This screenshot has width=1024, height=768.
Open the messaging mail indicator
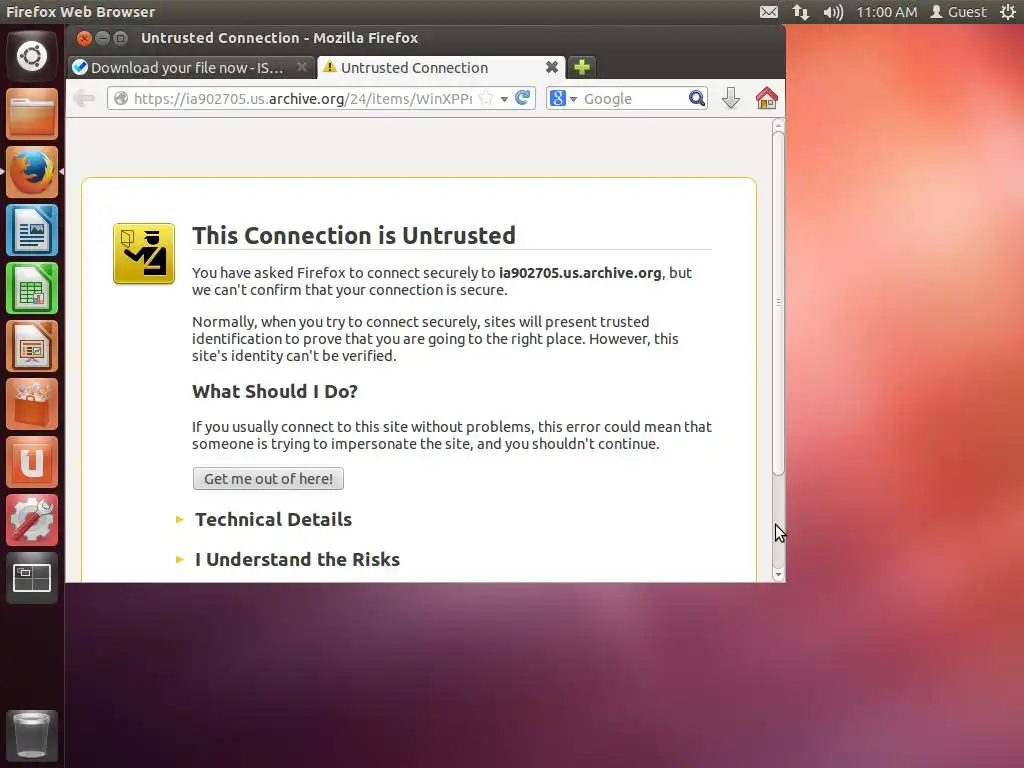[769, 12]
